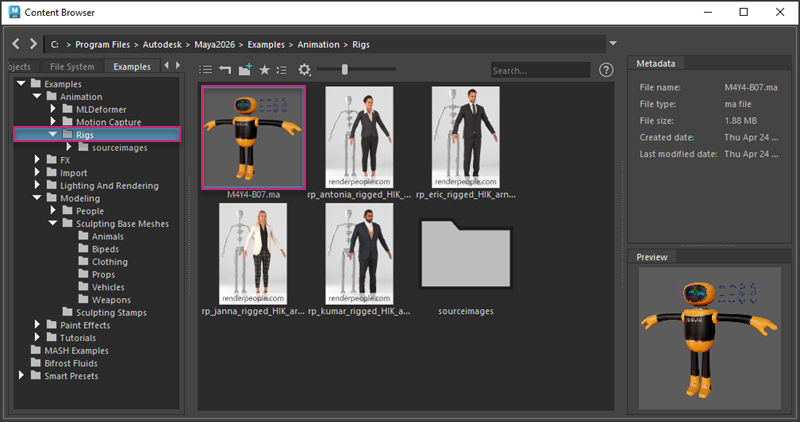Select the Sculpting Stamps folder

pyautogui.click(x=105, y=312)
